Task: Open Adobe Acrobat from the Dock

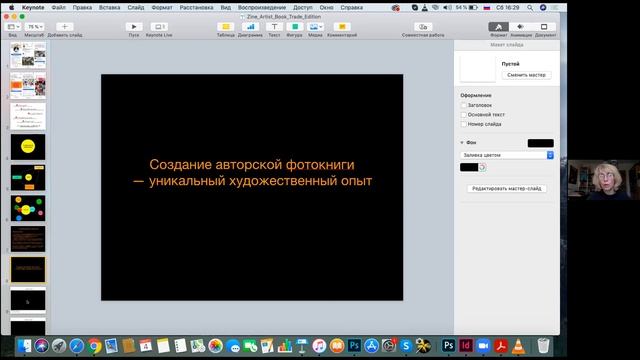Action: (x=501, y=346)
